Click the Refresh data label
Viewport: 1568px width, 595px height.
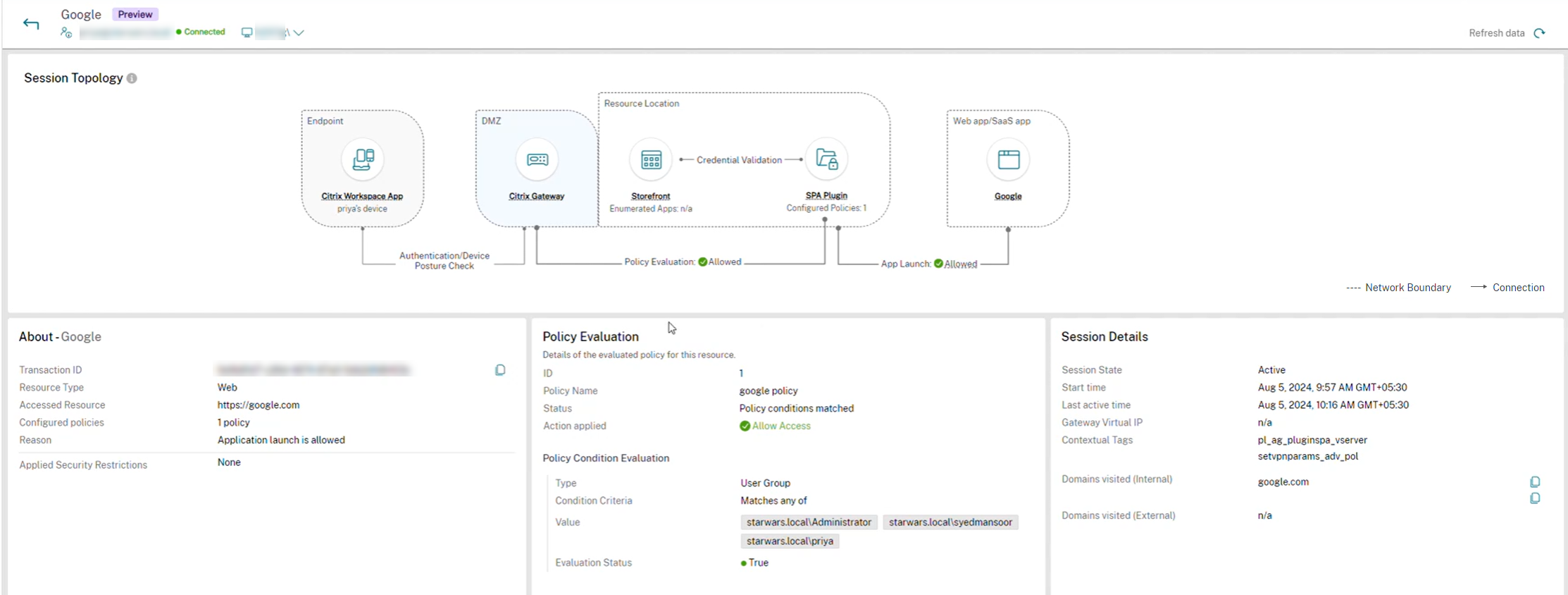[x=1497, y=33]
